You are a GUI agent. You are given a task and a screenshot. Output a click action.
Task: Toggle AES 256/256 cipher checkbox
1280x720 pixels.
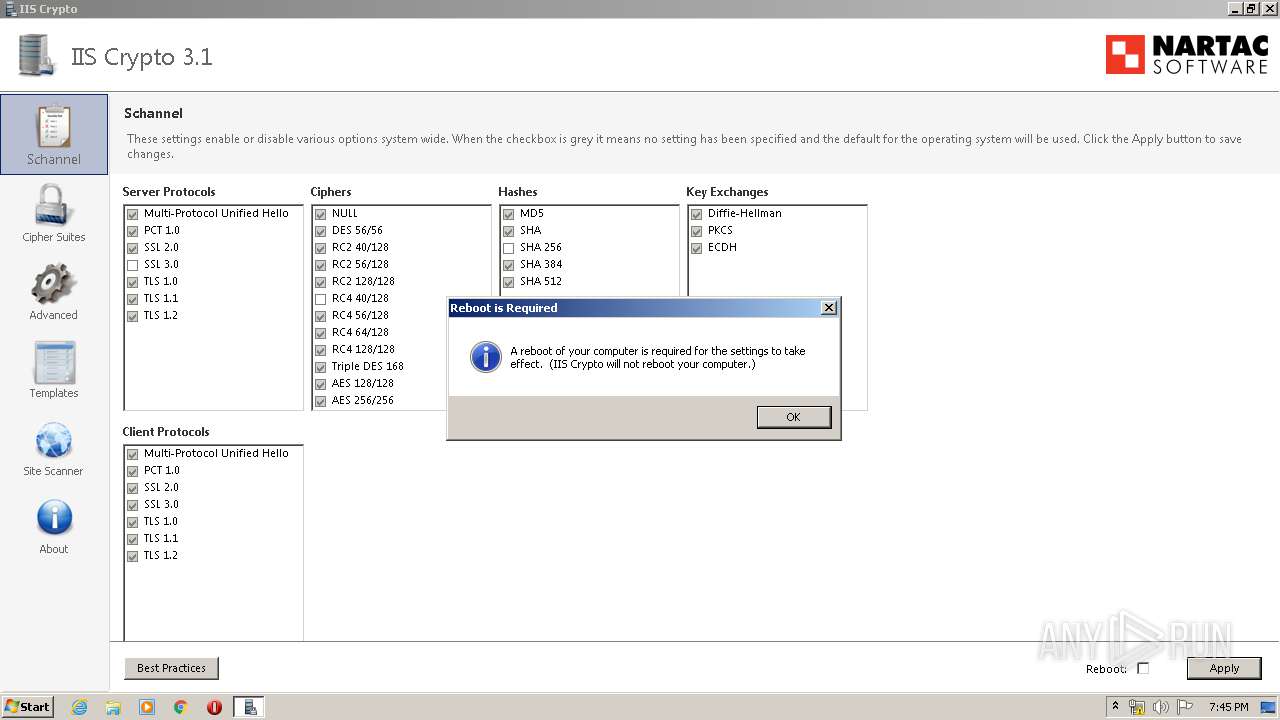[x=320, y=401]
